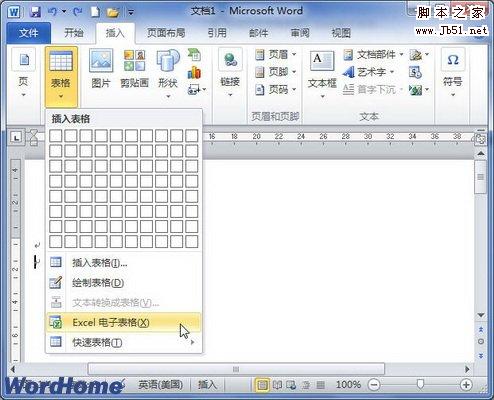Screen dimensions: 494x400
Task: Open the Customize Quick Access Toolbar arrow
Action: 131,13
